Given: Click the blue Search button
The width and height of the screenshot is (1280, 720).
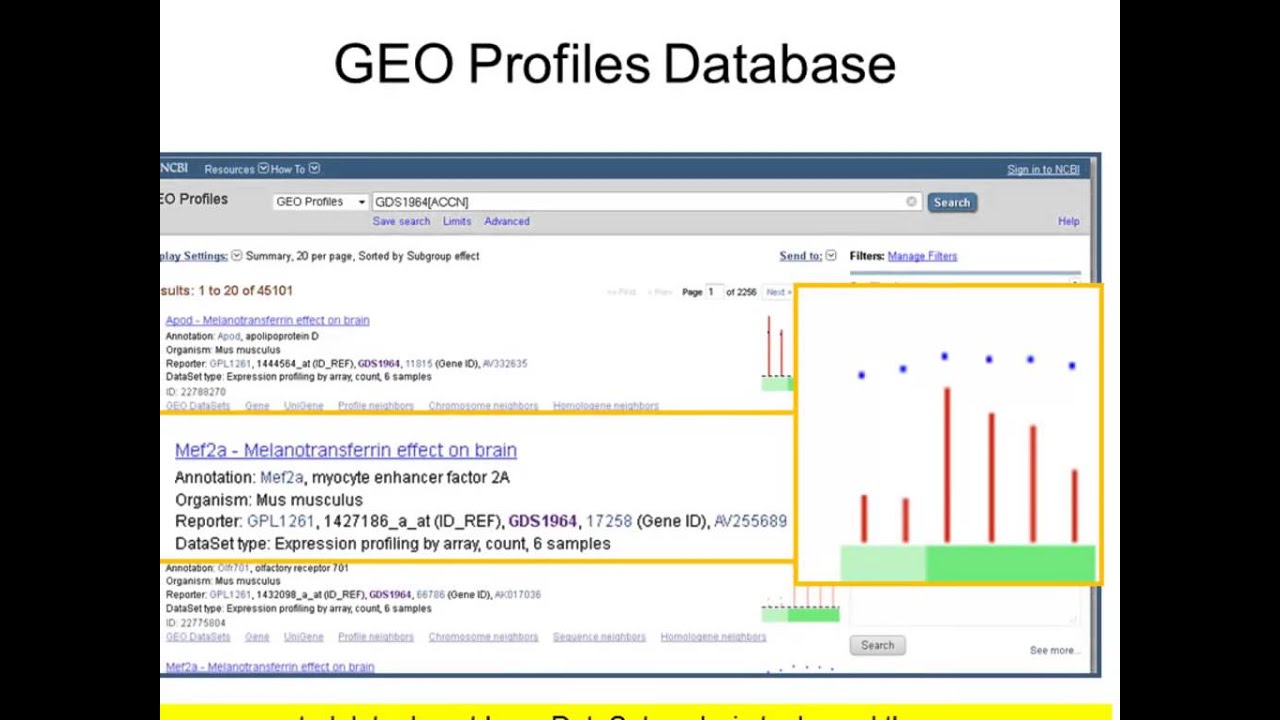Looking at the screenshot, I should click(x=951, y=202).
